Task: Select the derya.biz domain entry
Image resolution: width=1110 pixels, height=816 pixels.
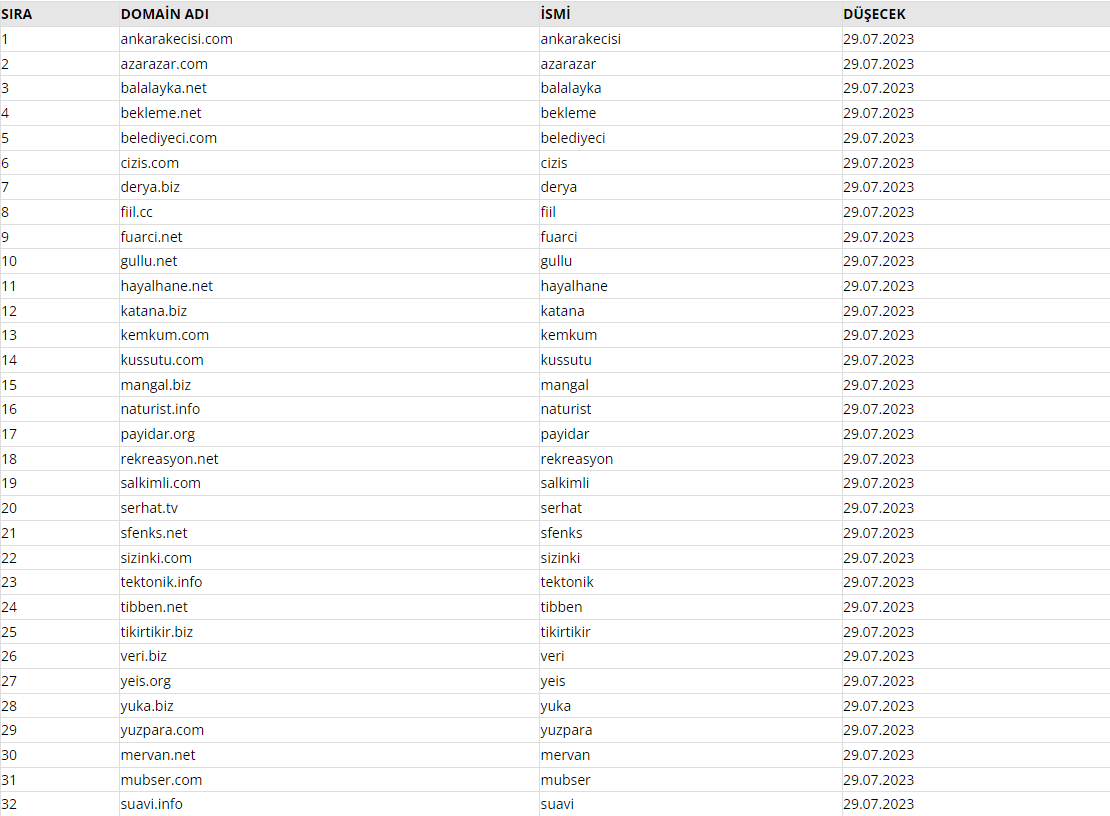Action: pyautogui.click(x=150, y=187)
